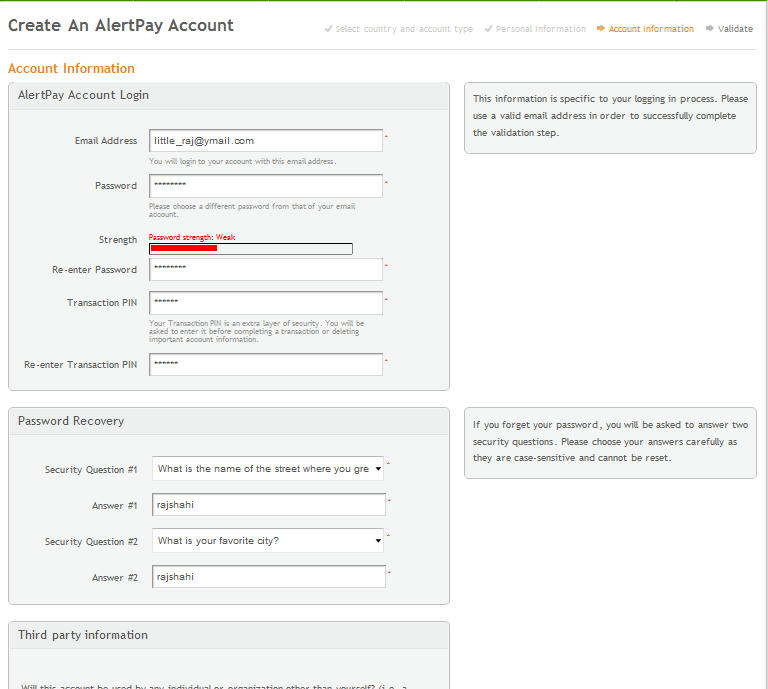Viewport: 768px width, 689px height.
Task: Focus the Password field
Action: pos(266,186)
